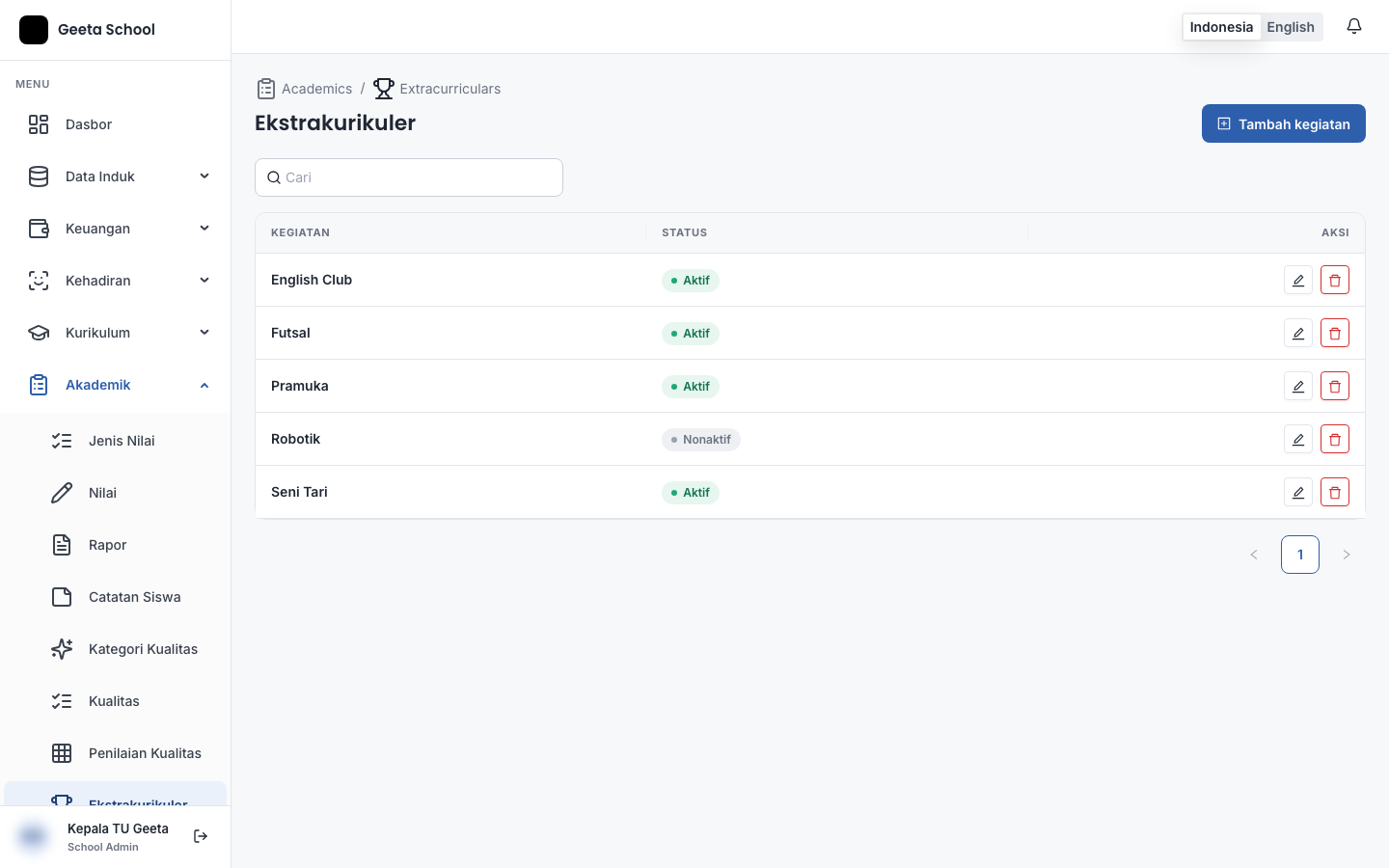Screen dimensions: 1389x868
Task: Click the Extracurriculars trophy breadcrumb icon
Action: click(384, 89)
